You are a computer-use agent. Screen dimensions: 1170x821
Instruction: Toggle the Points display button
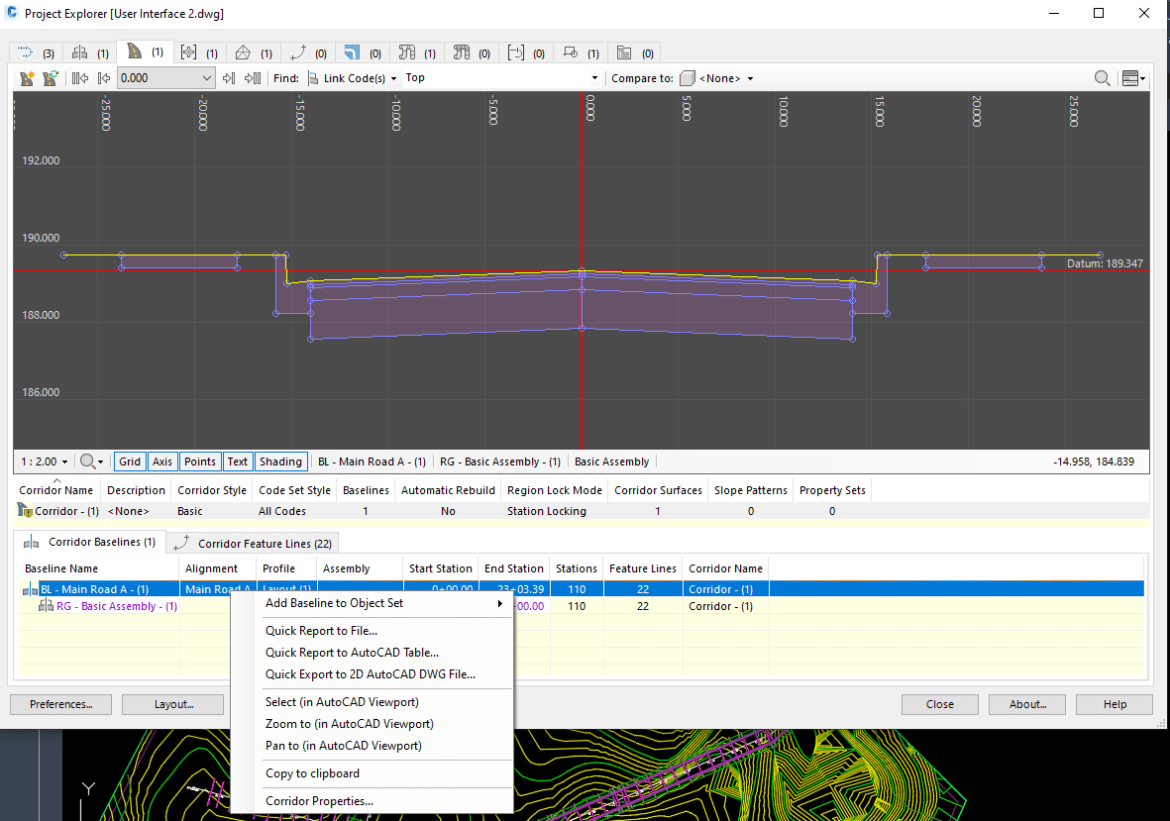tap(199, 461)
